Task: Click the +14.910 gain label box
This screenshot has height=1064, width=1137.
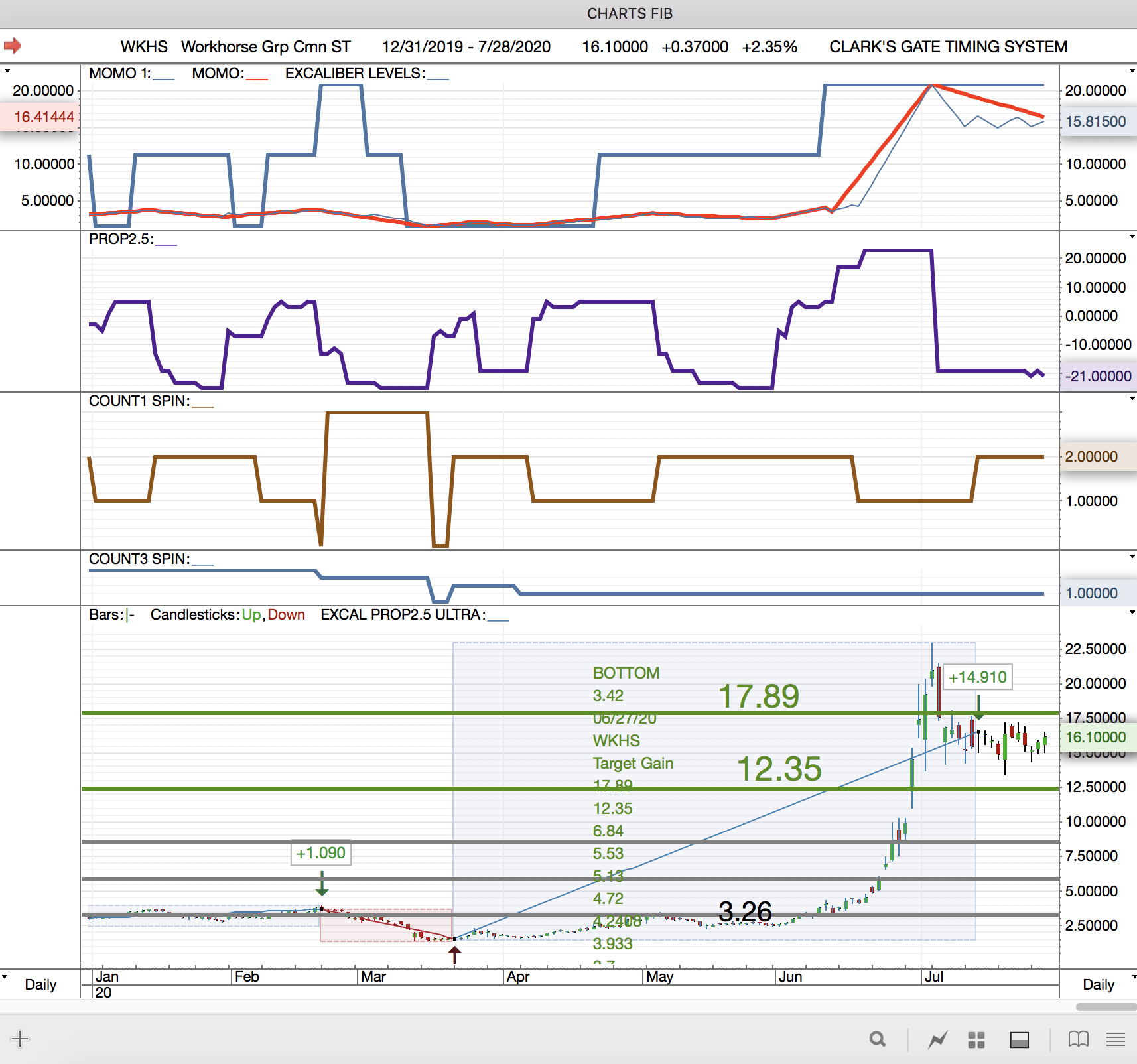Action: point(977,677)
